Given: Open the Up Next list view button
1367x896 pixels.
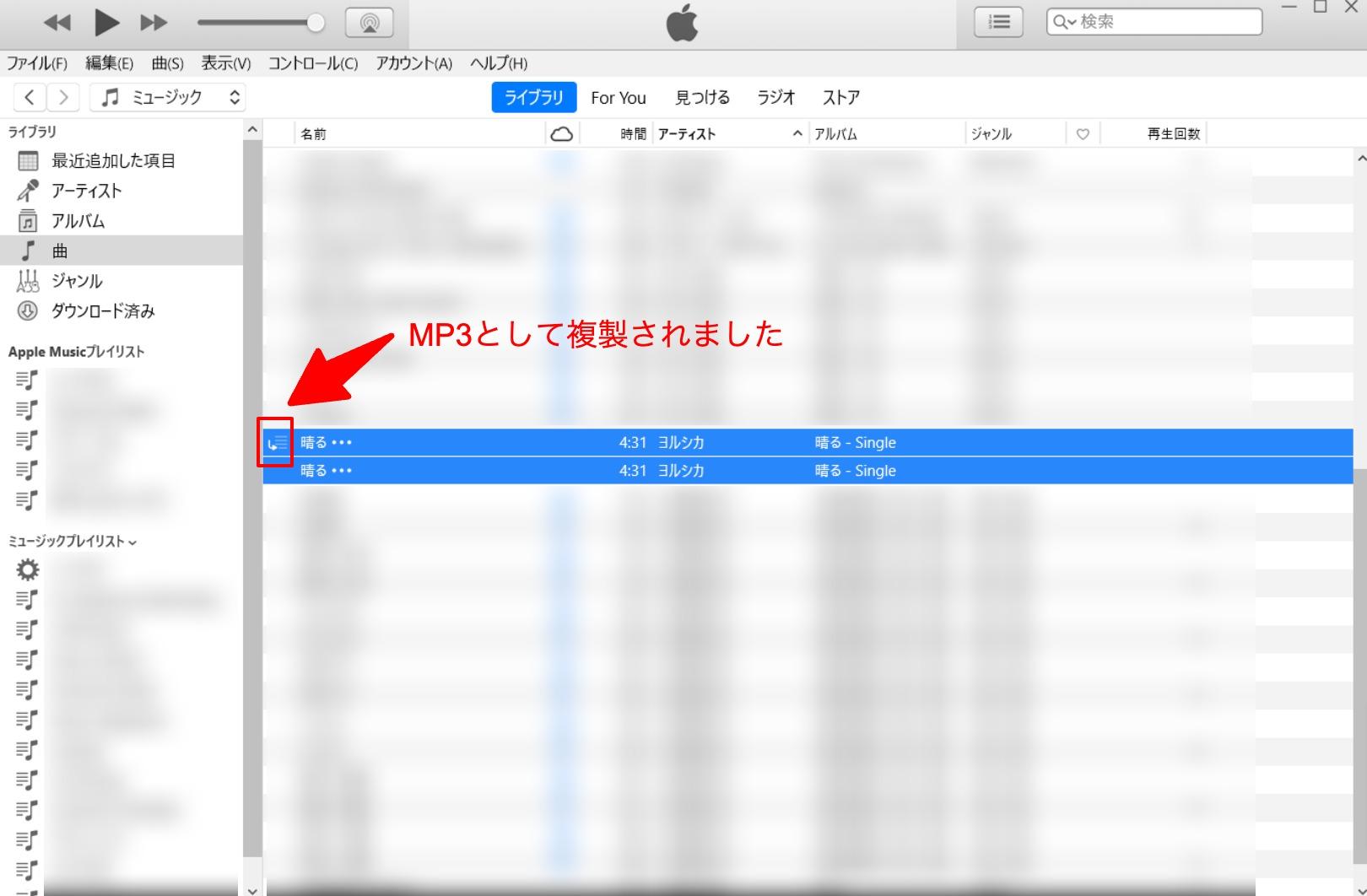Looking at the screenshot, I should (x=998, y=22).
